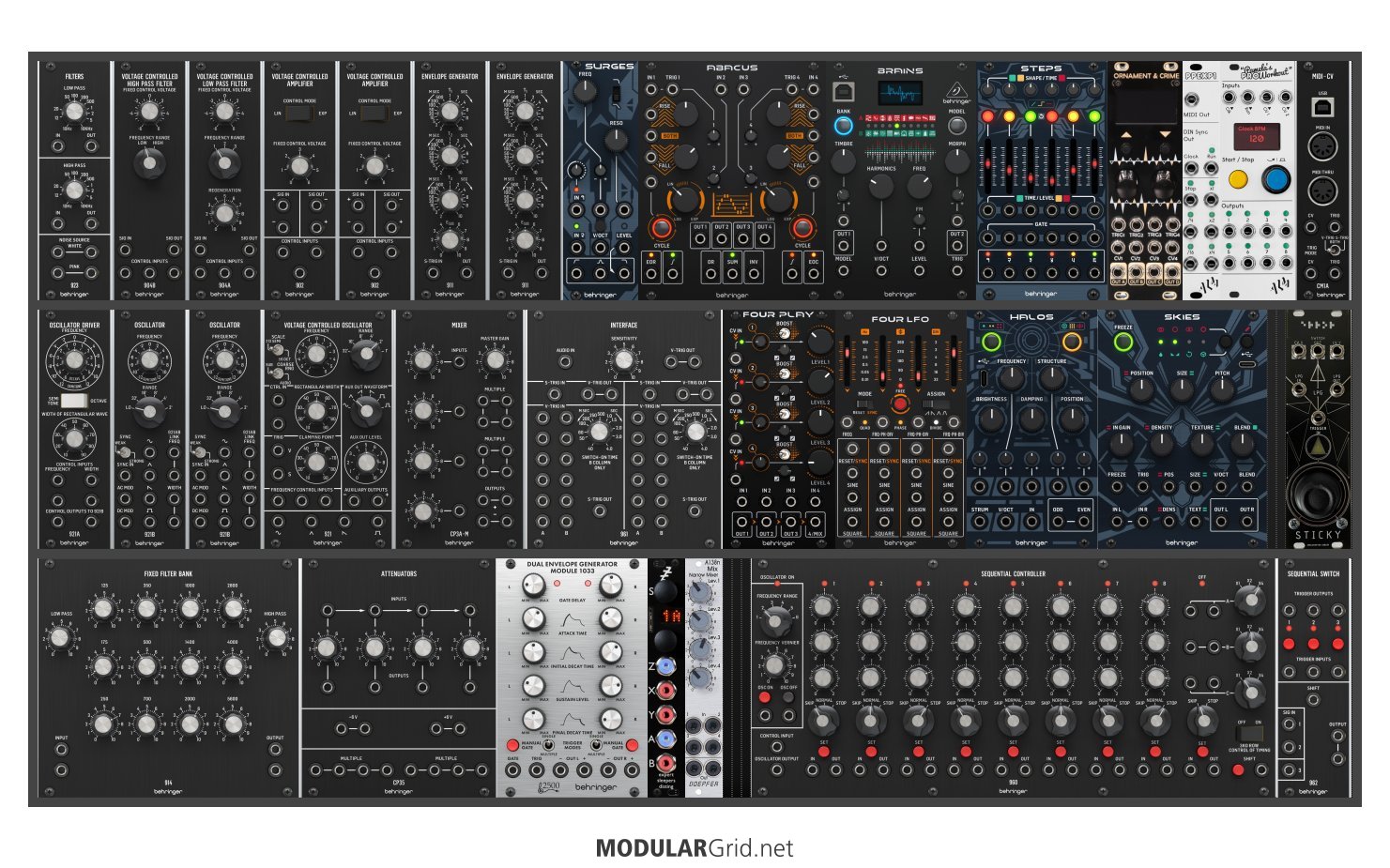Click the OSC ON button on Sequential Controller

point(764,697)
